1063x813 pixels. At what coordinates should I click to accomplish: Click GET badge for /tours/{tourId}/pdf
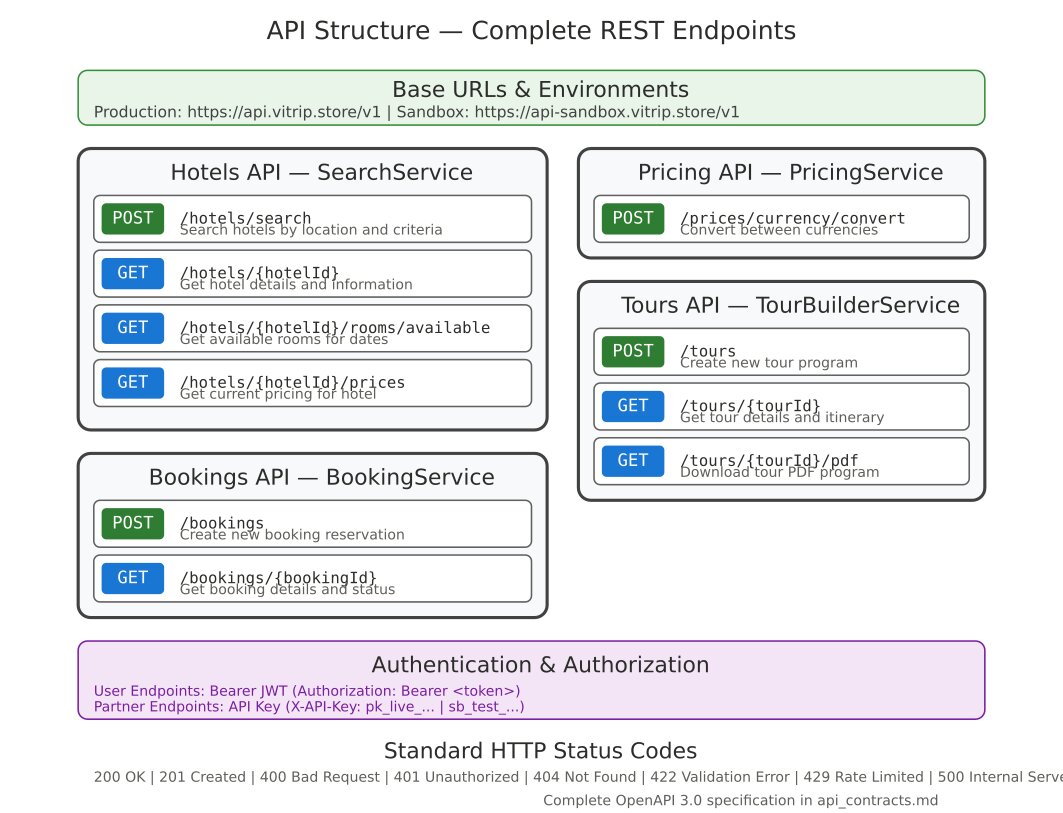633,461
